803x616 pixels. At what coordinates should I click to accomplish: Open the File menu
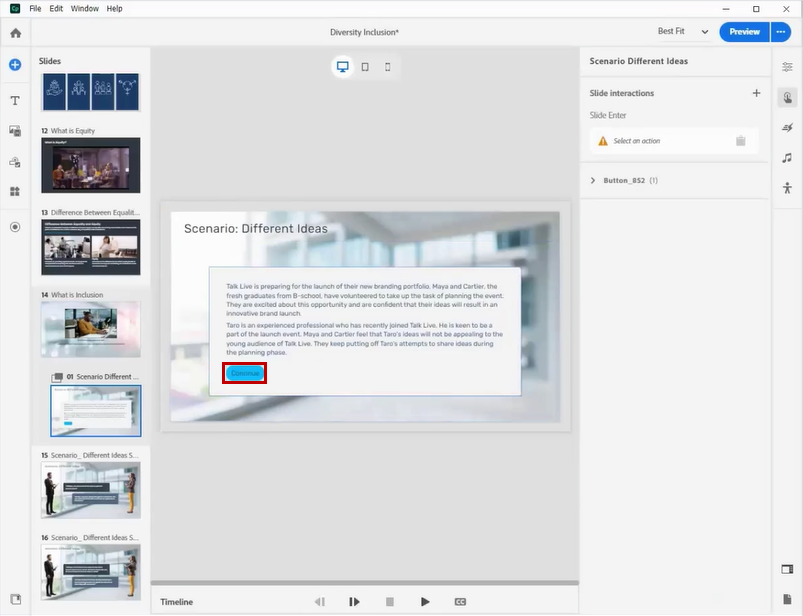pyautogui.click(x=35, y=9)
